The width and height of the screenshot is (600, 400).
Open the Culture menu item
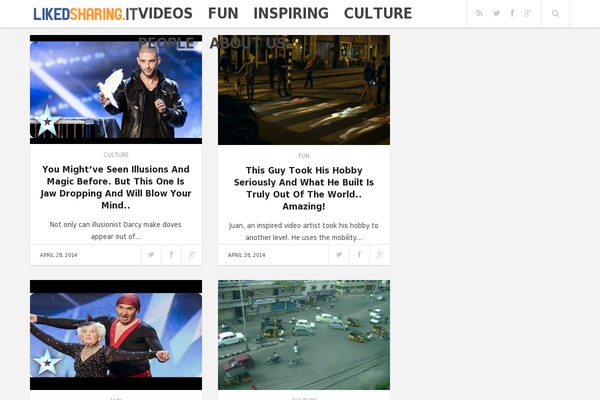pos(378,13)
